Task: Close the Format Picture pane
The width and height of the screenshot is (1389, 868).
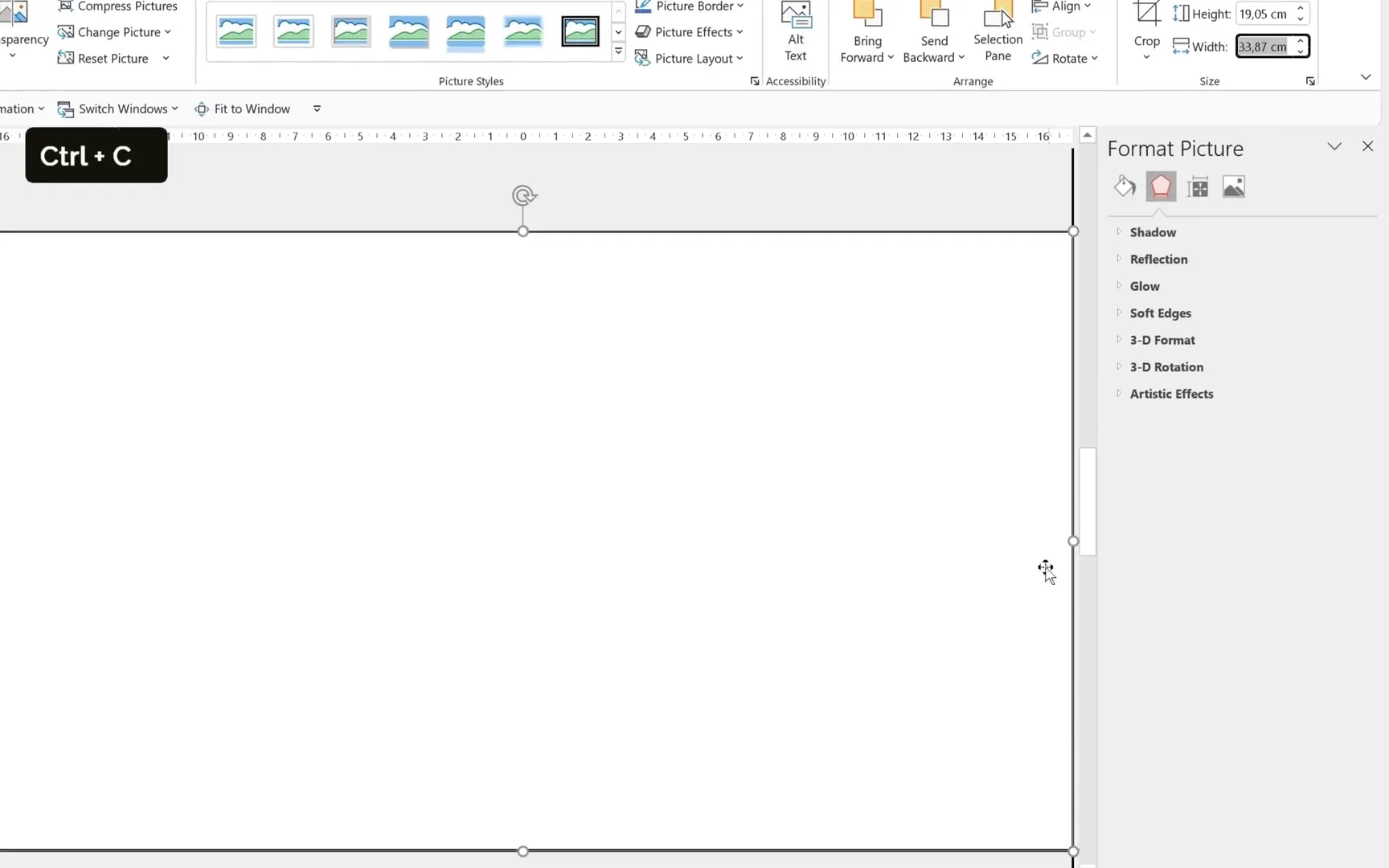Action: (x=1367, y=146)
